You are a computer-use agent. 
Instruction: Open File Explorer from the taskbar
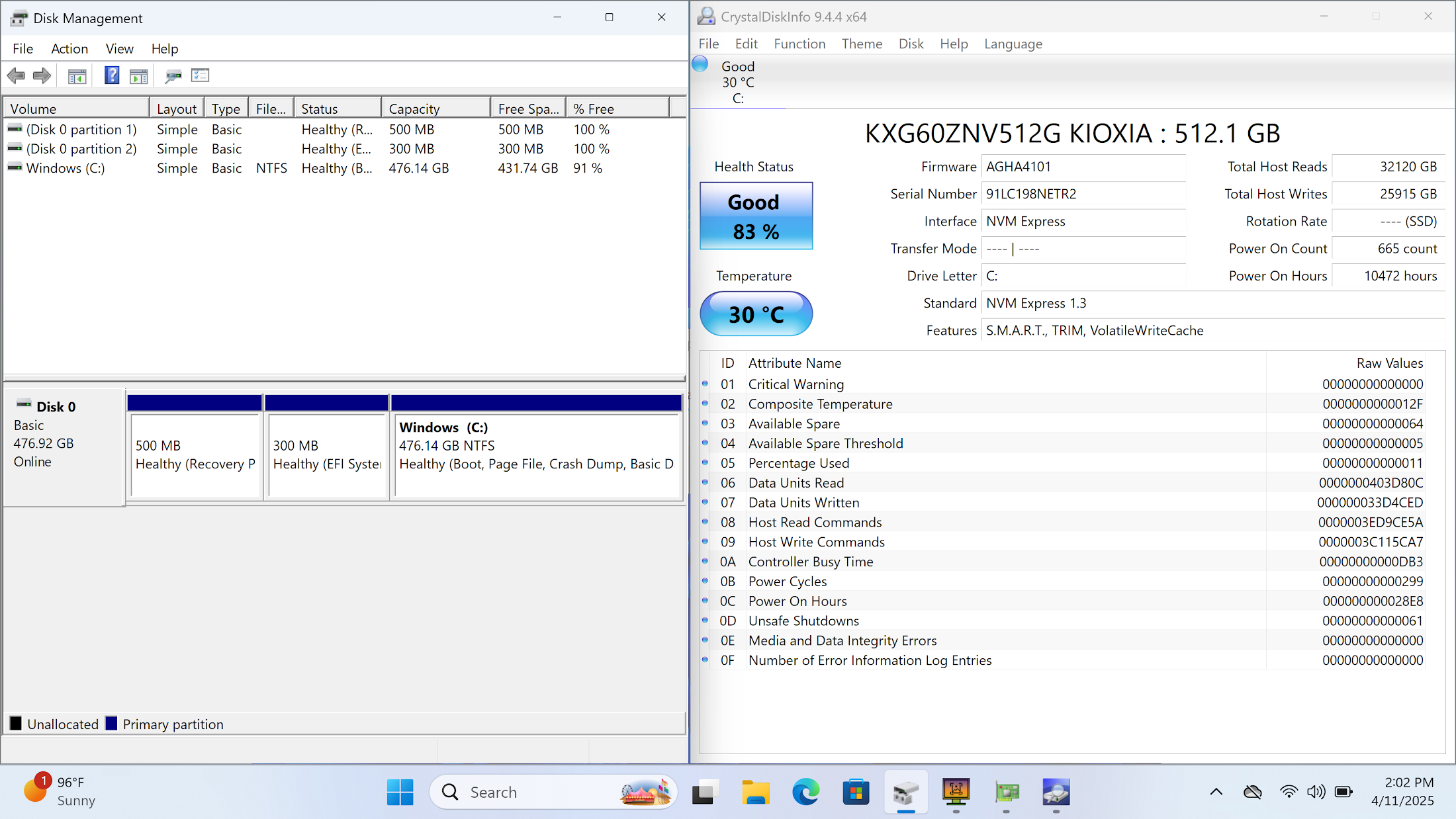[x=756, y=792]
